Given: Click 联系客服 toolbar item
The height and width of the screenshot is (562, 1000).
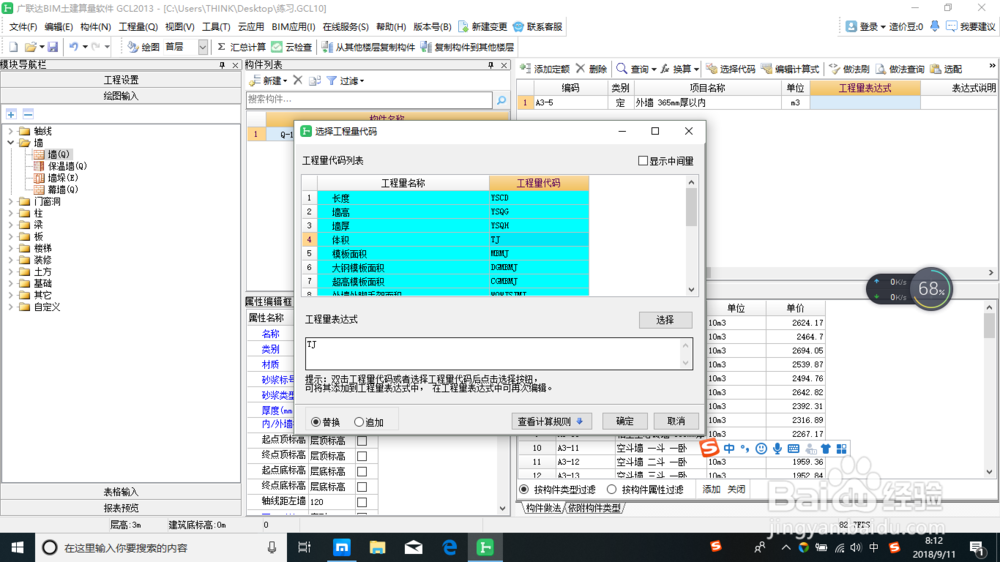Looking at the screenshot, I should [x=538, y=27].
